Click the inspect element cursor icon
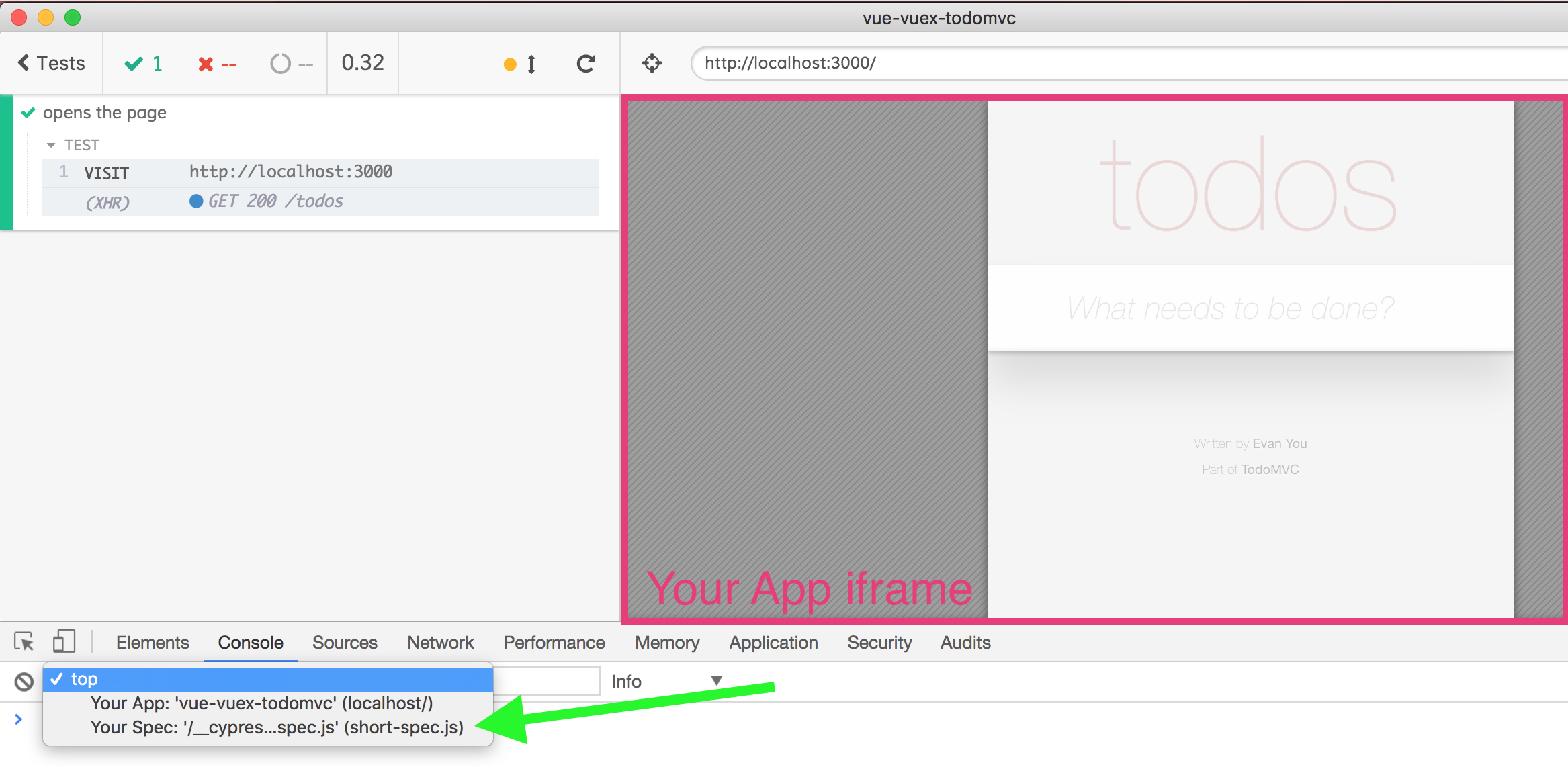 click(24, 643)
